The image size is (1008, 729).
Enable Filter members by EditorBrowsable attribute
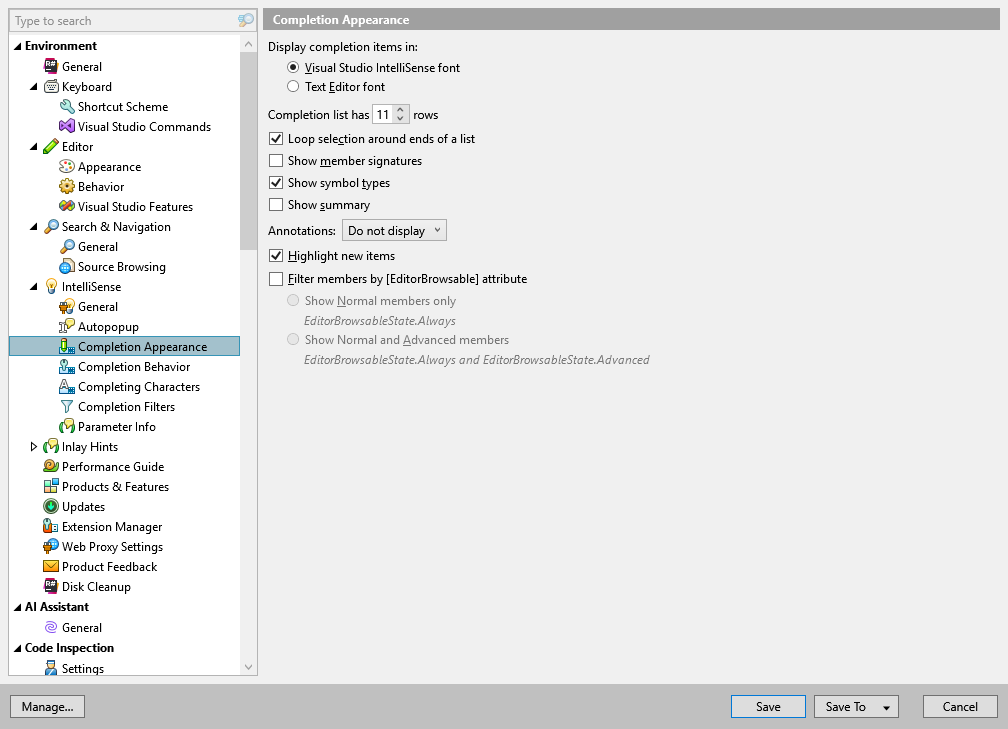276,278
